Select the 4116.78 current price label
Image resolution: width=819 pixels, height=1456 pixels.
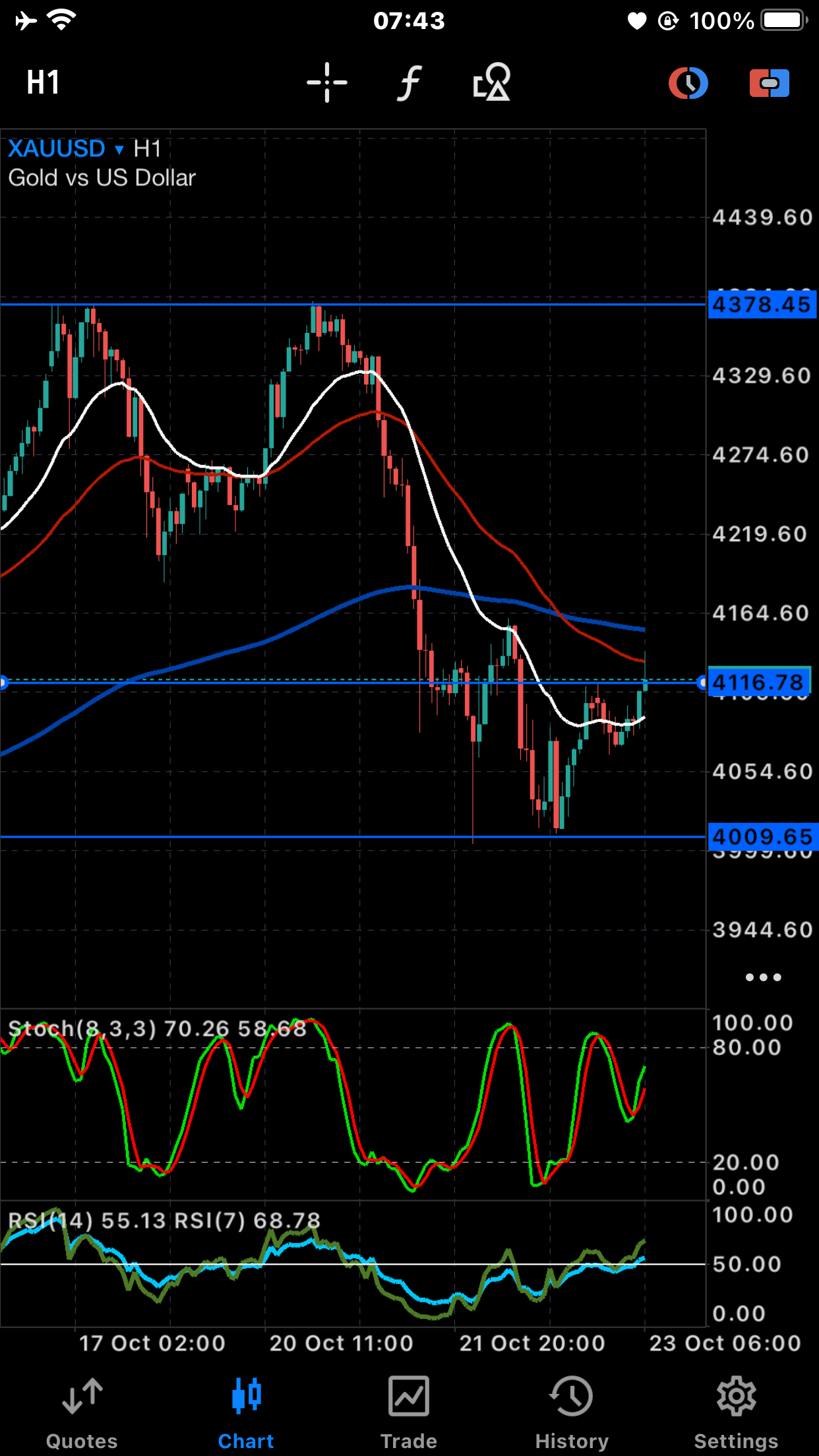click(x=760, y=682)
